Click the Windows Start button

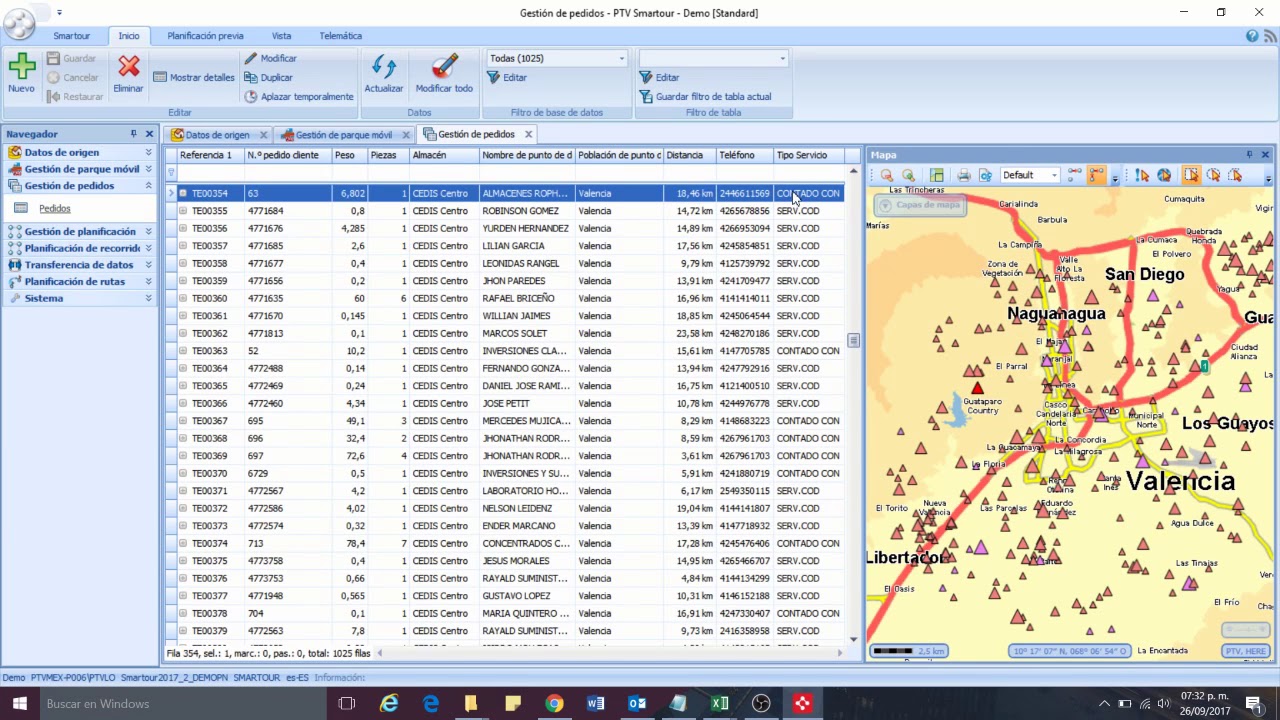click(19, 703)
